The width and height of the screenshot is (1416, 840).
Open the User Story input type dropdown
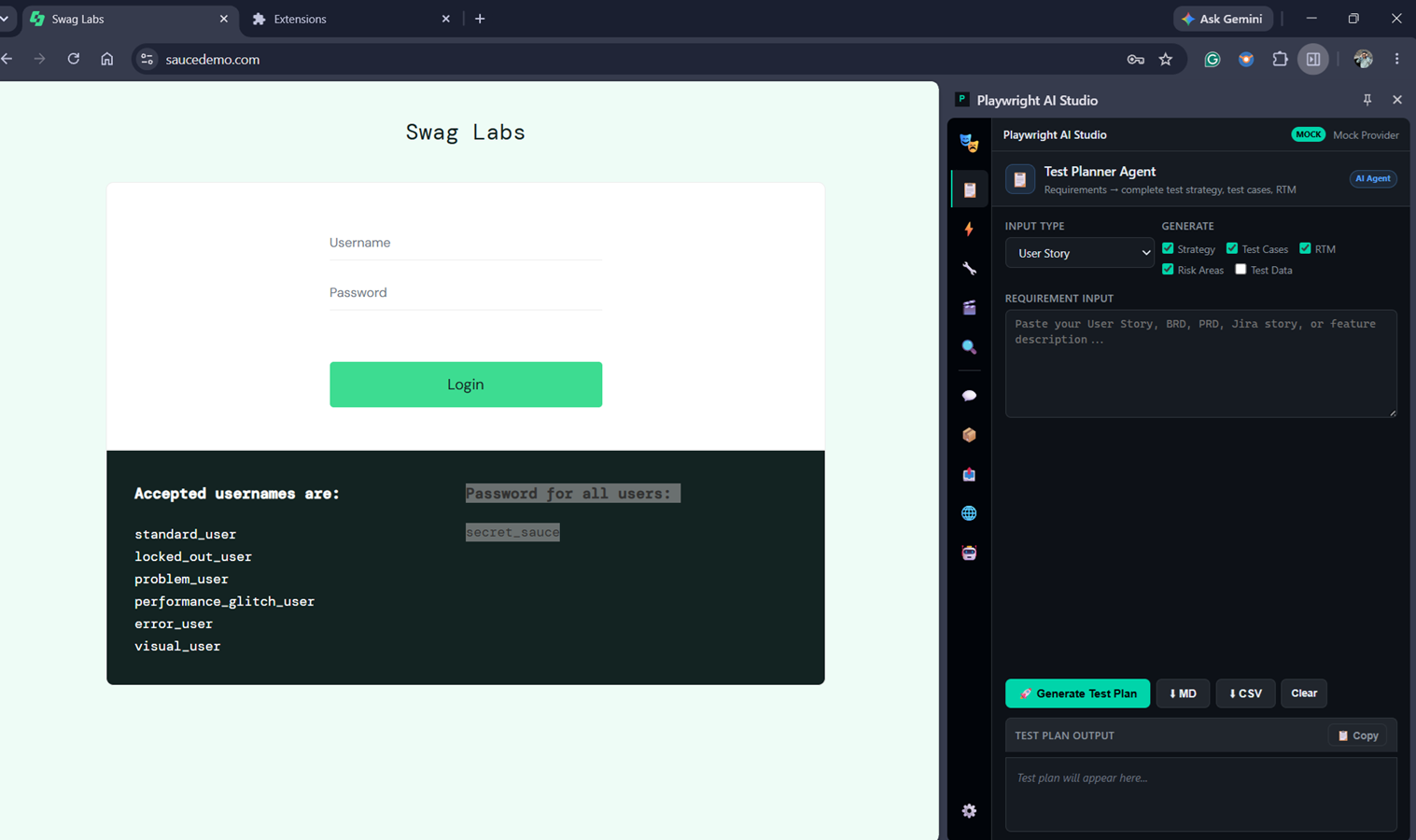coord(1079,253)
